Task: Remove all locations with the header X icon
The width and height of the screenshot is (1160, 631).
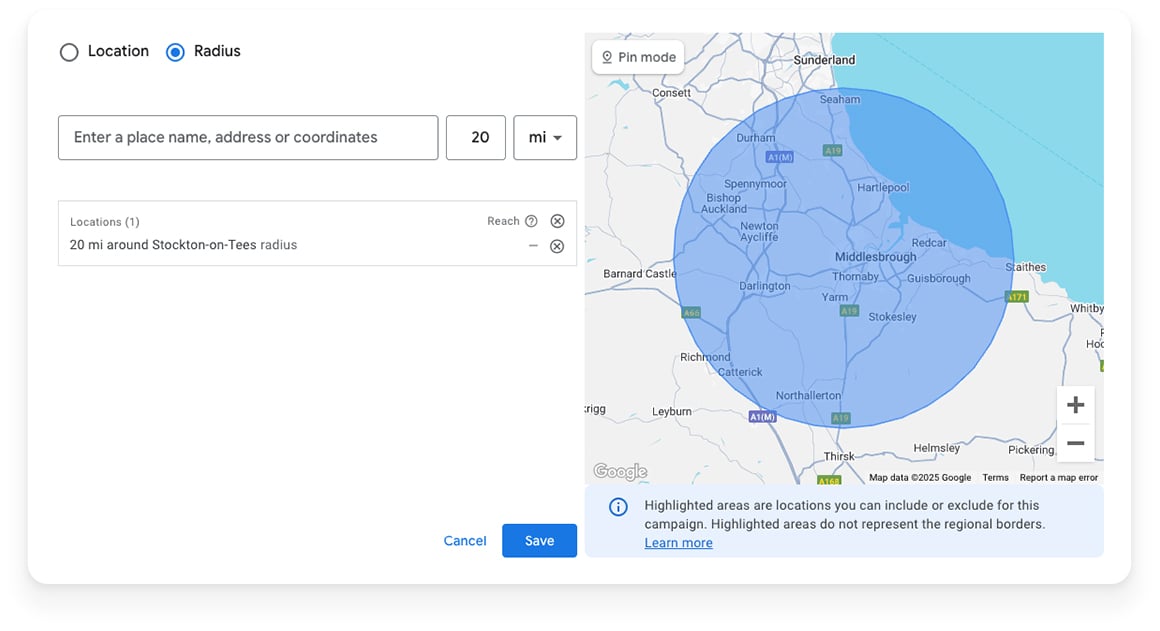Action: tap(557, 221)
